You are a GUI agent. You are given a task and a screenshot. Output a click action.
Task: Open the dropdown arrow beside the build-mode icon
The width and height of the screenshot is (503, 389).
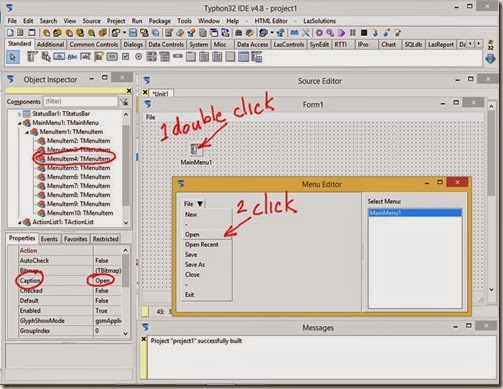click(272, 33)
